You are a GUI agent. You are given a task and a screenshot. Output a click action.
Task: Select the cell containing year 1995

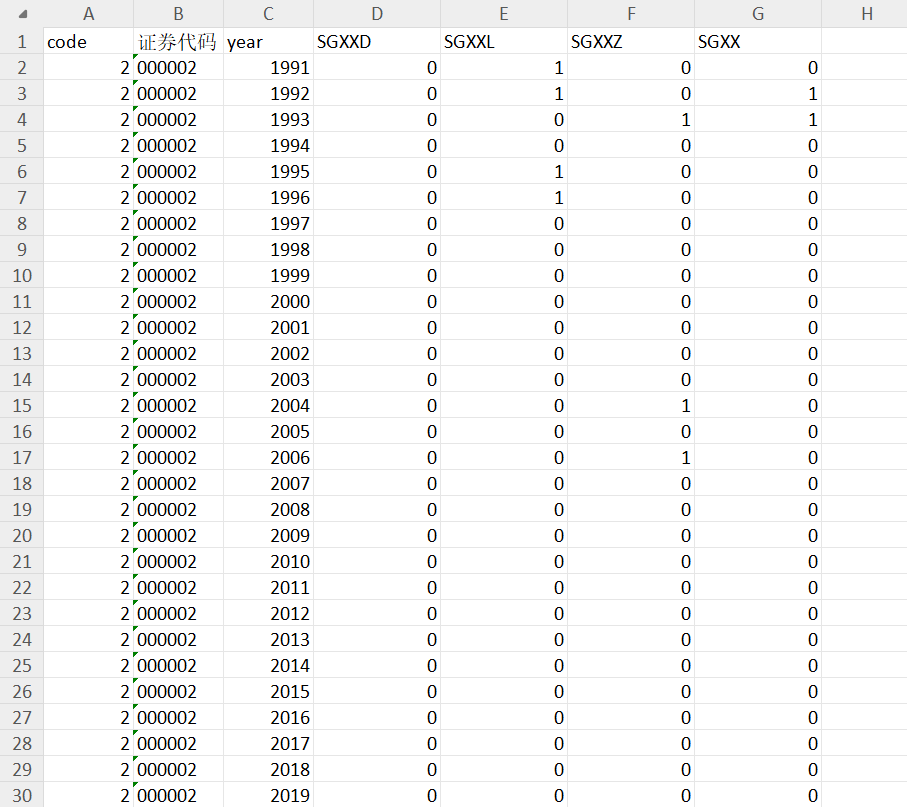[x=268, y=172]
